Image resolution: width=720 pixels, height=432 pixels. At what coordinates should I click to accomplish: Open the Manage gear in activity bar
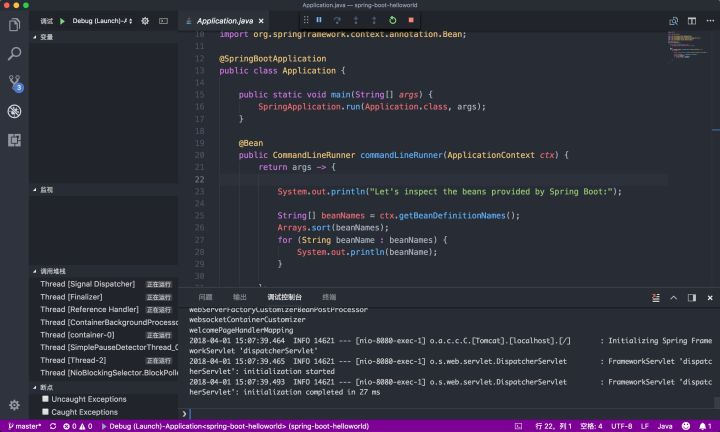coord(14,405)
